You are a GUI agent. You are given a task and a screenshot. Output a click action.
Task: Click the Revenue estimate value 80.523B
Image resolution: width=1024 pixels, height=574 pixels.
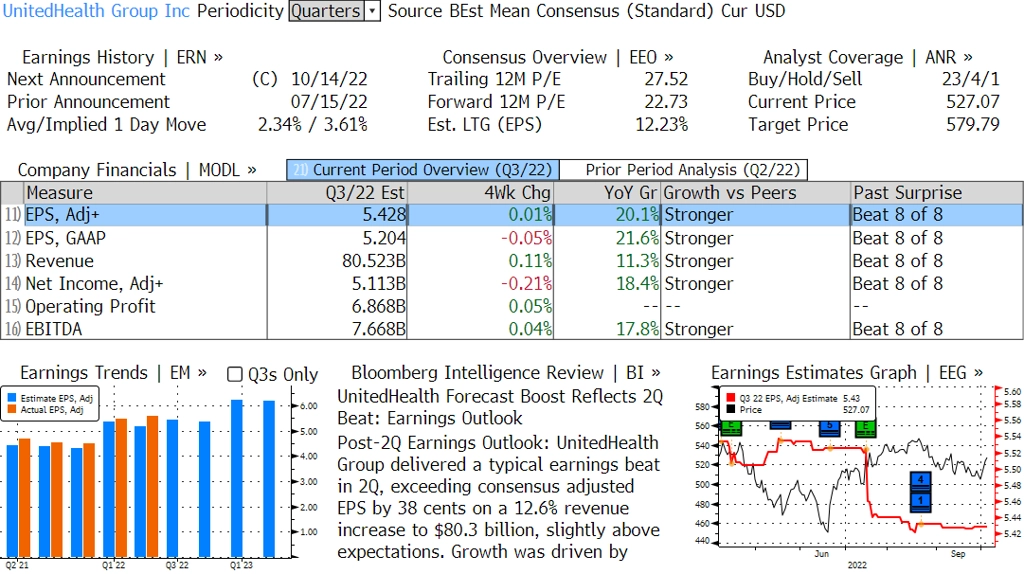click(x=374, y=261)
